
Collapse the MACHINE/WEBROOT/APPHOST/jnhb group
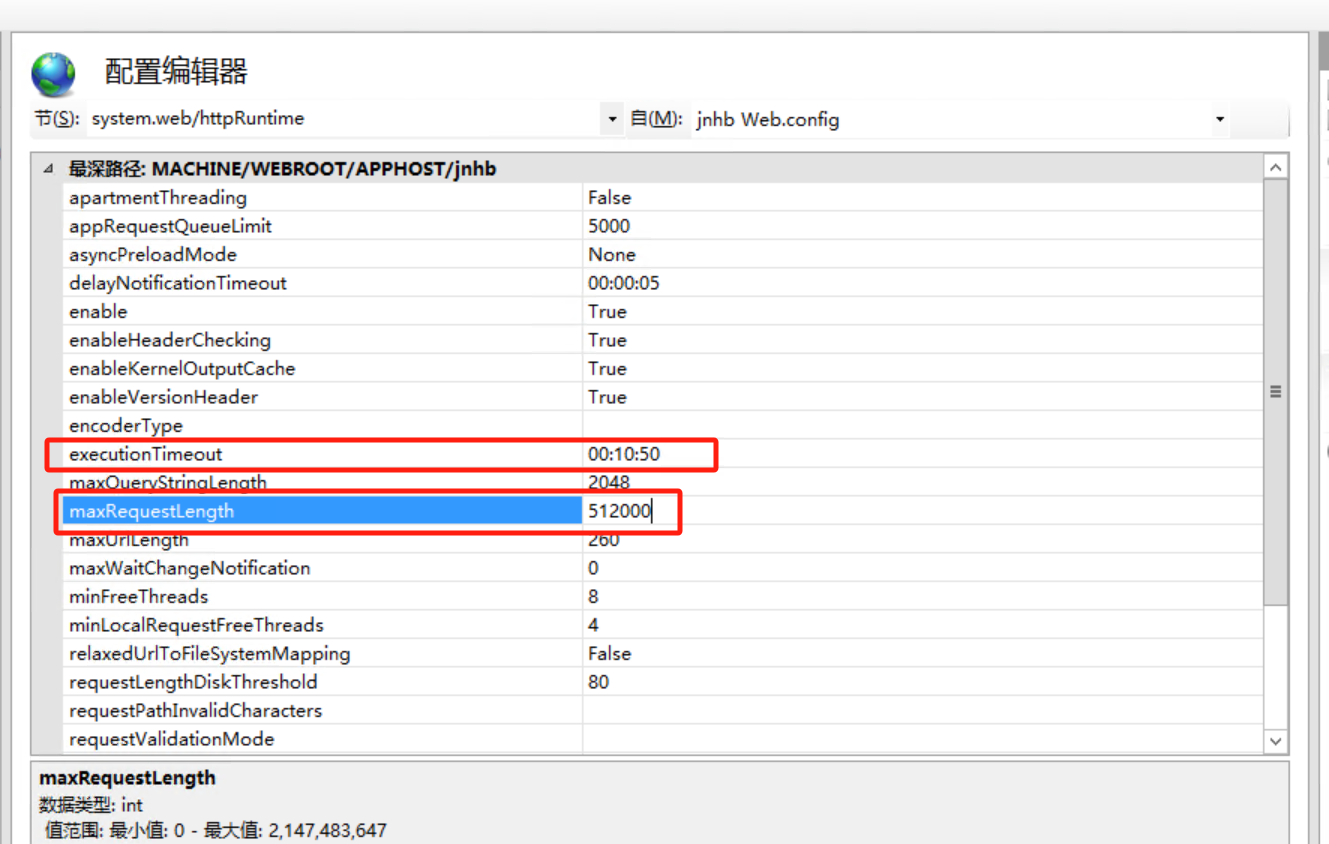pos(48,169)
